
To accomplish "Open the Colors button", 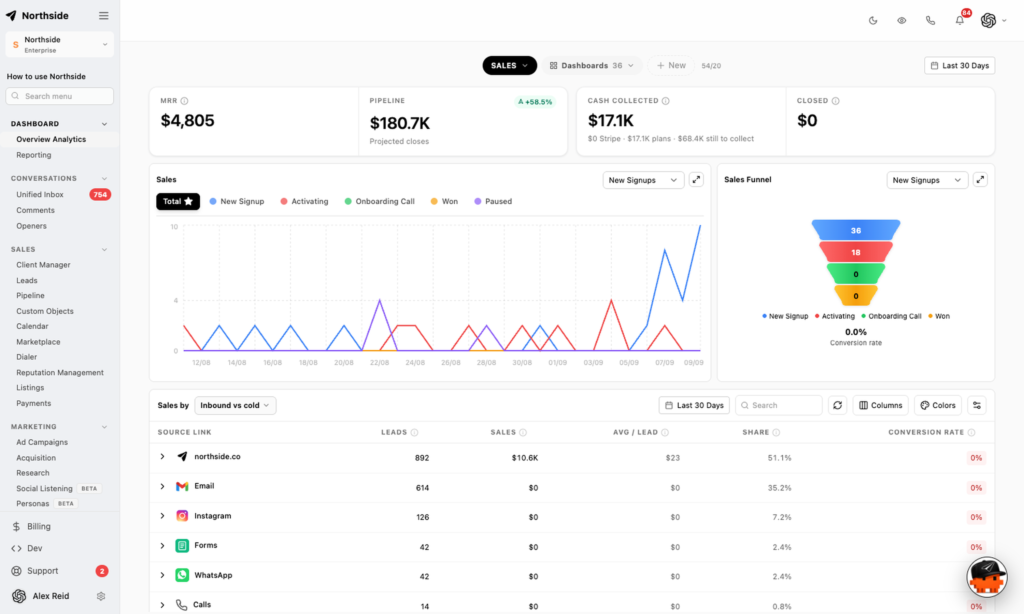I will point(938,405).
